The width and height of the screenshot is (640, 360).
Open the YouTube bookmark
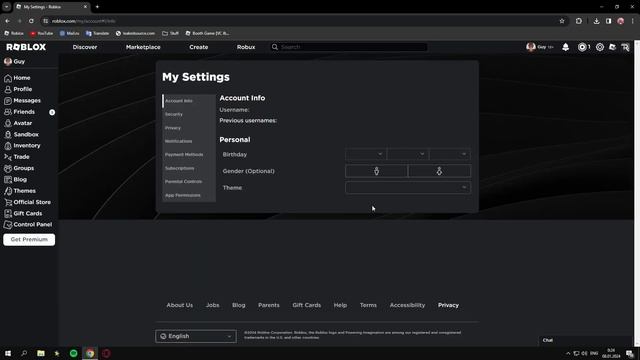point(42,33)
